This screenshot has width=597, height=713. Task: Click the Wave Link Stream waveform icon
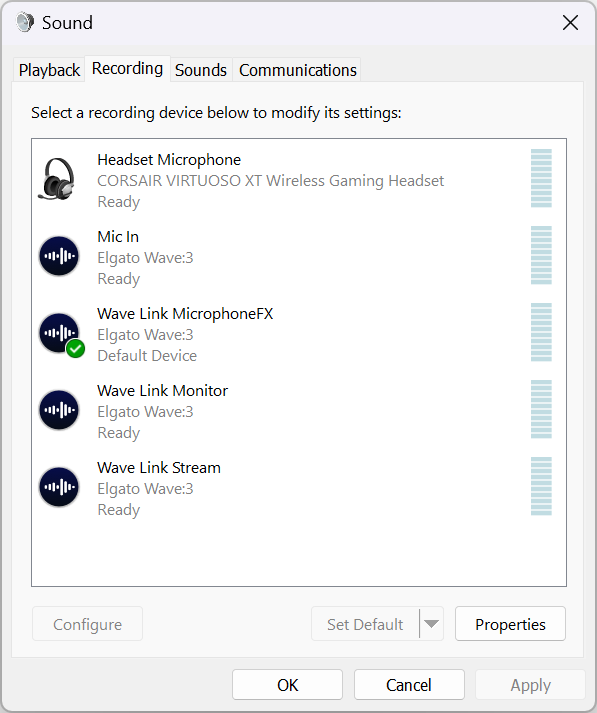tap(59, 487)
